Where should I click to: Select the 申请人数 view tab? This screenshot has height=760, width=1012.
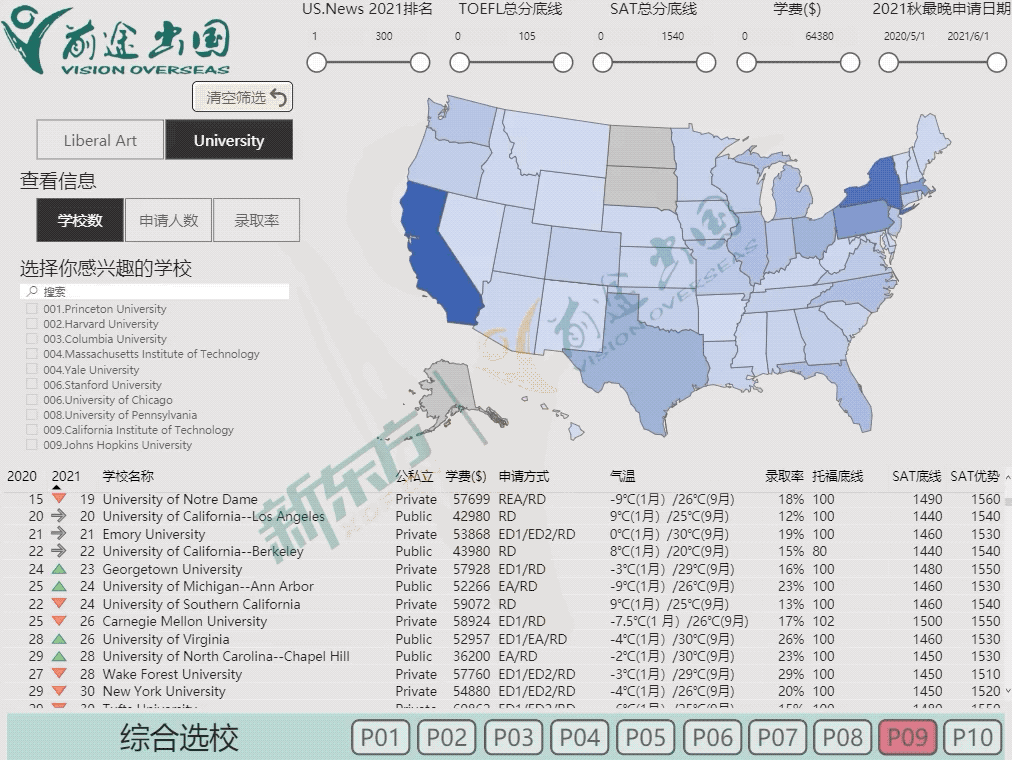click(x=168, y=220)
